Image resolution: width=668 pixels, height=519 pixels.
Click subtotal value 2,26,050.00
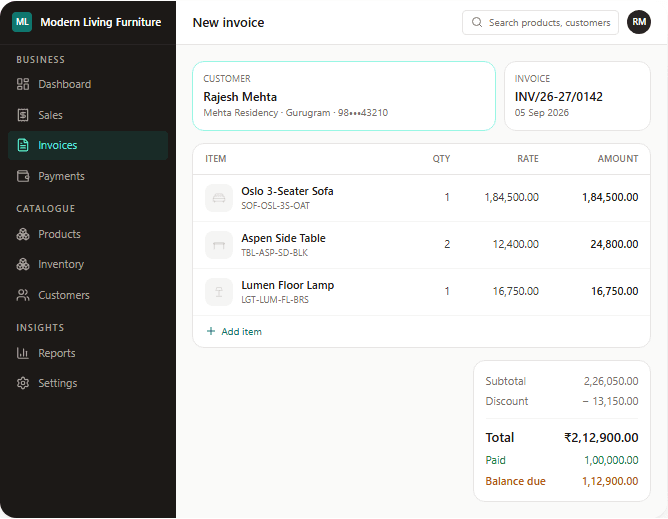tap(611, 381)
